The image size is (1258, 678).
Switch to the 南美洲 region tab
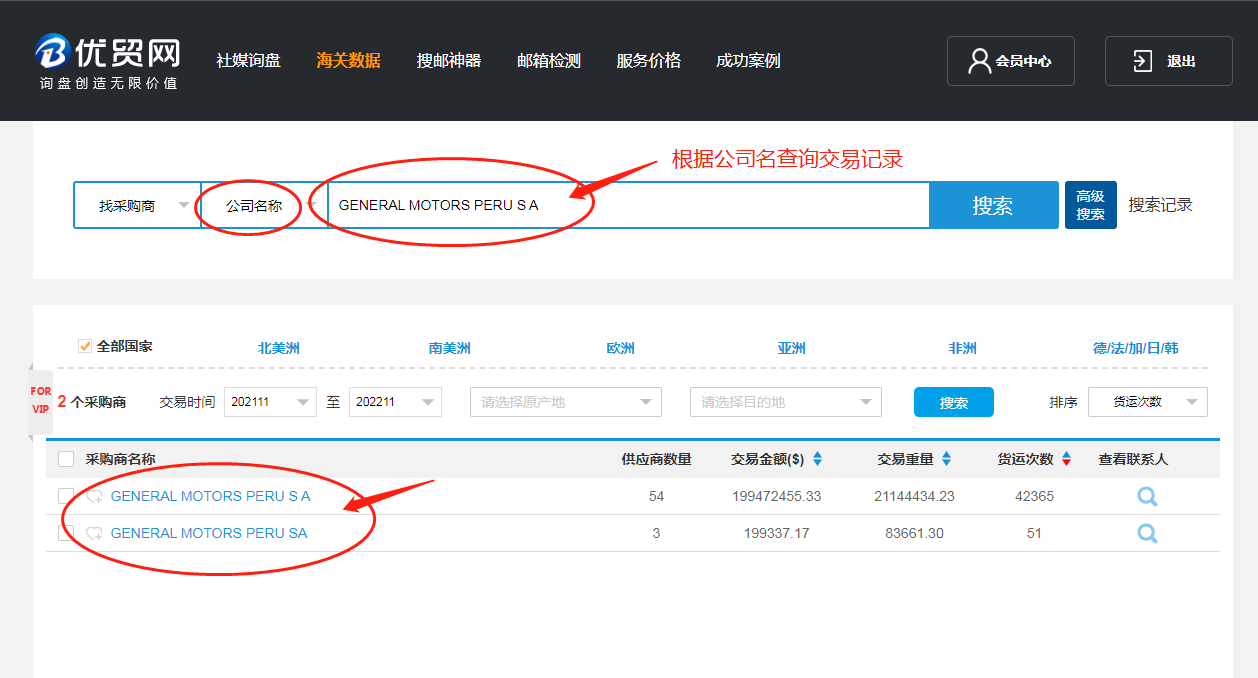[449, 348]
